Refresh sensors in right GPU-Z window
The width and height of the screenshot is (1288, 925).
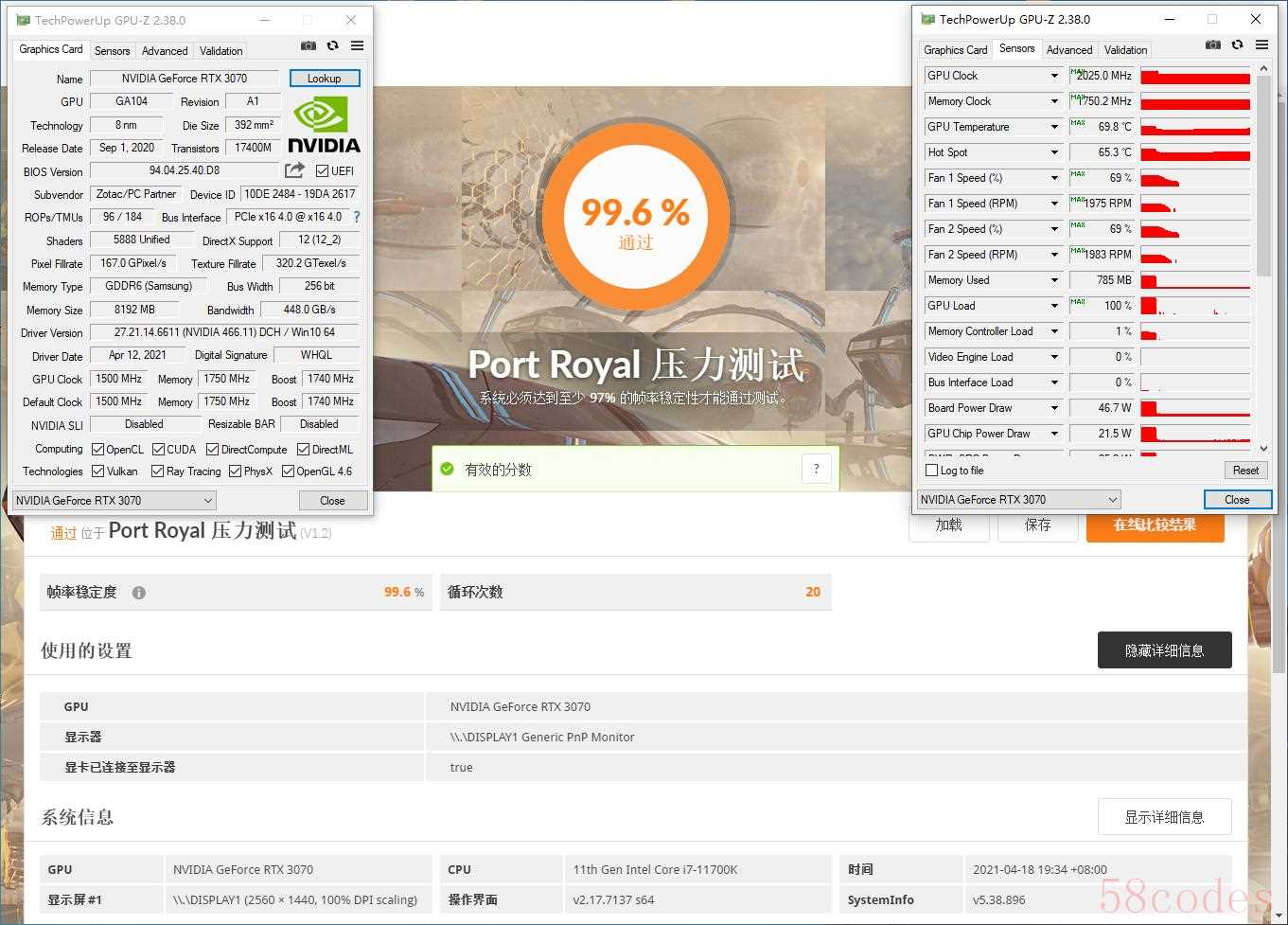1237,44
